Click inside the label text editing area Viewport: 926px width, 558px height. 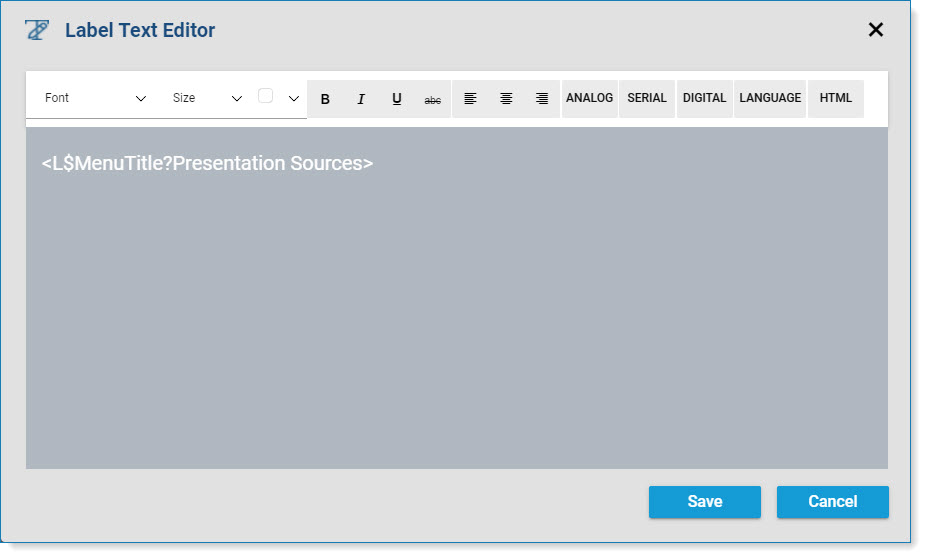[457, 298]
